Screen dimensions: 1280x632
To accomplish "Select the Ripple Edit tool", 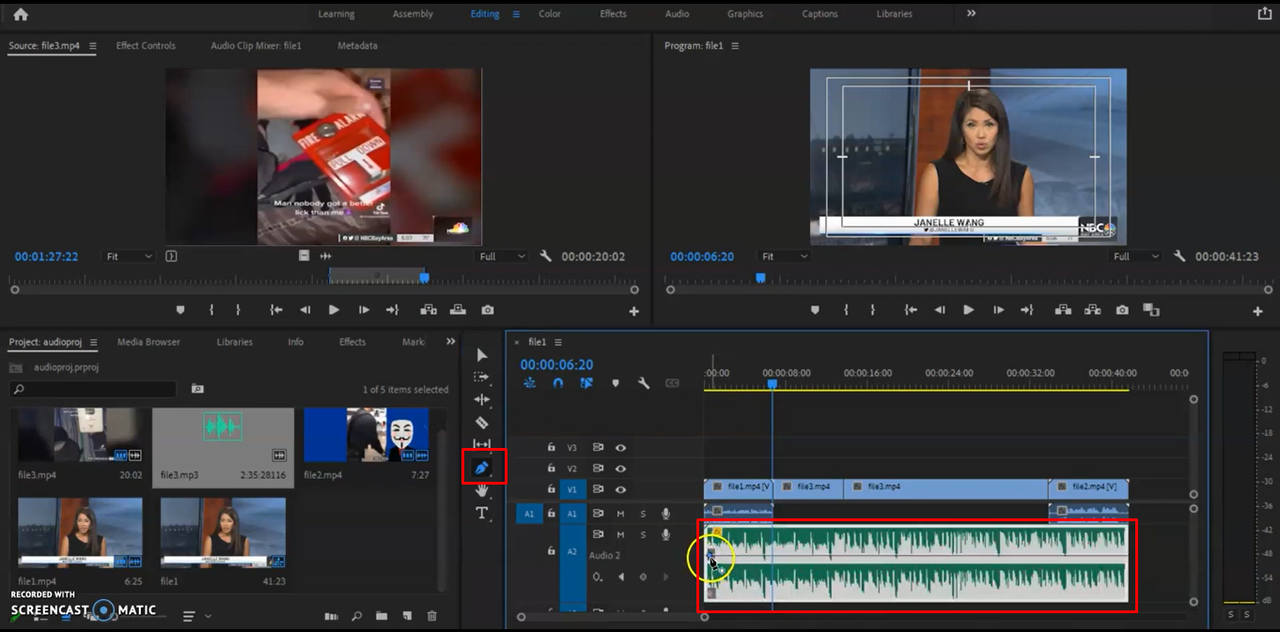I will pyautogui.click(x=482, y=400).
